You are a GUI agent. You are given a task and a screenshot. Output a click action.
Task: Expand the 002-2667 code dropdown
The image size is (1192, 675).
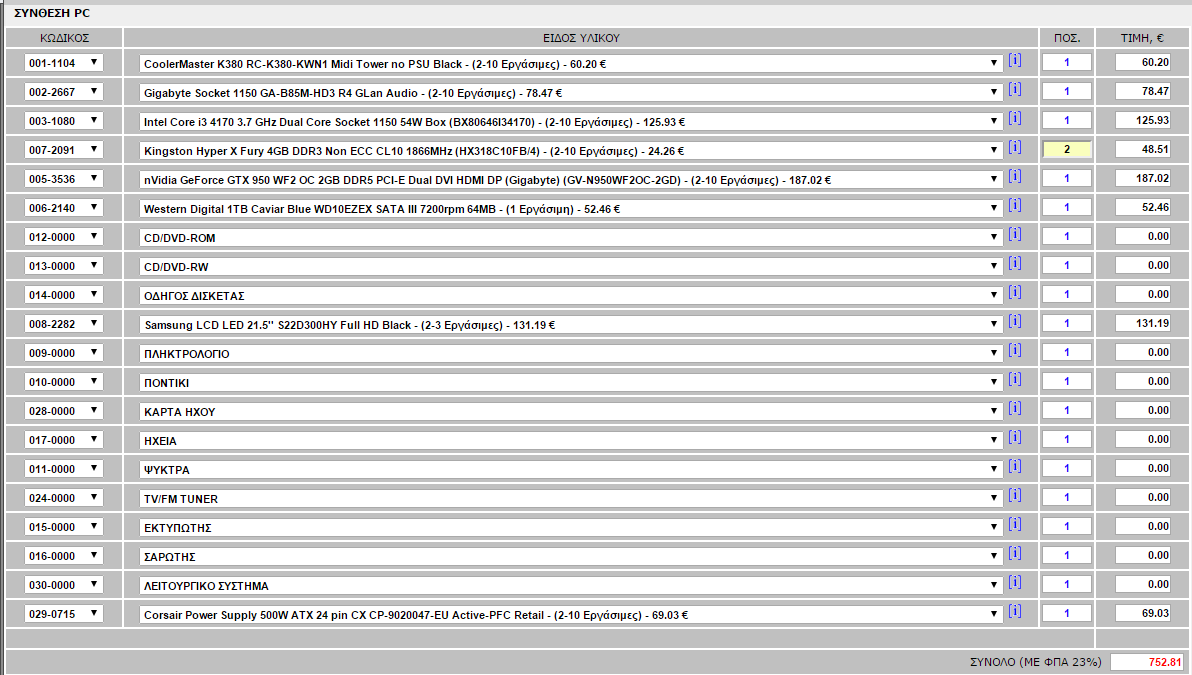[64, 91]
